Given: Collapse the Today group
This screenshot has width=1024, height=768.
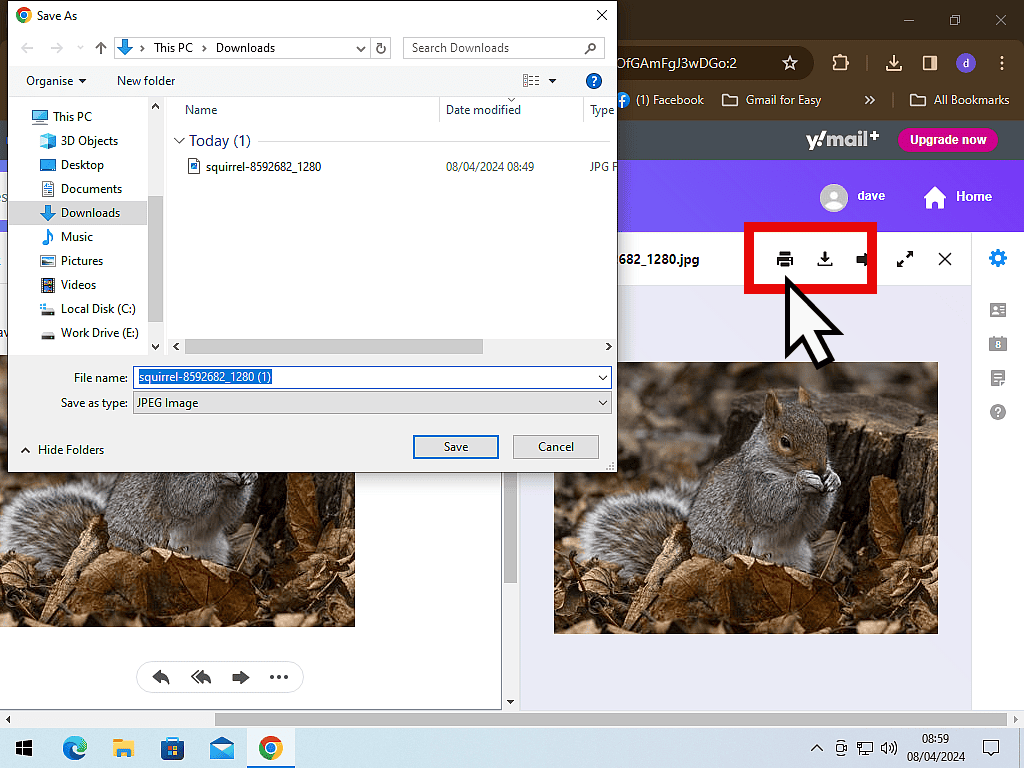Looking at the screenshot, I should coord(180,141).
